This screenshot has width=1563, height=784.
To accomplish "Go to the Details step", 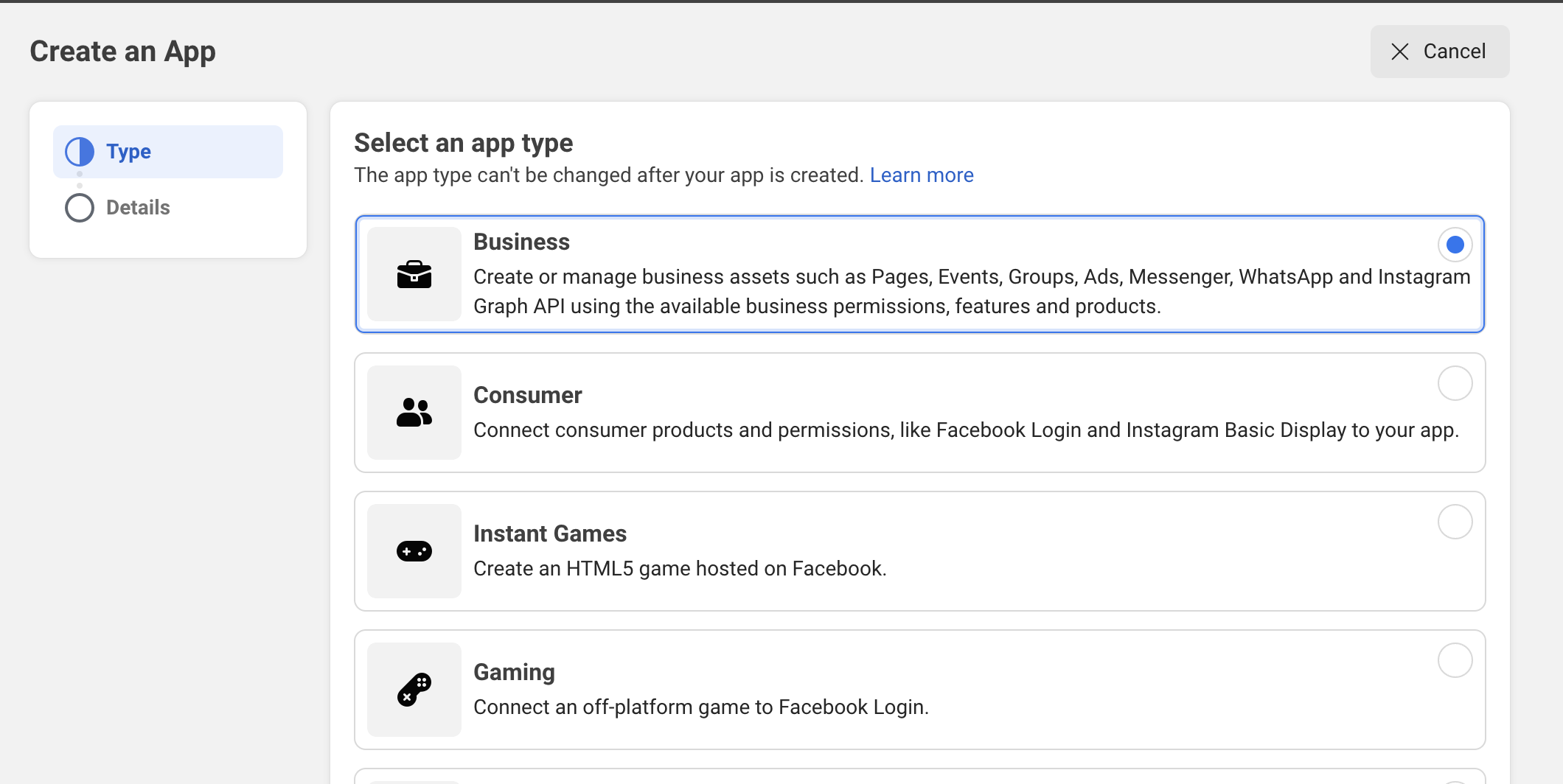I will (x=138, y=208).
